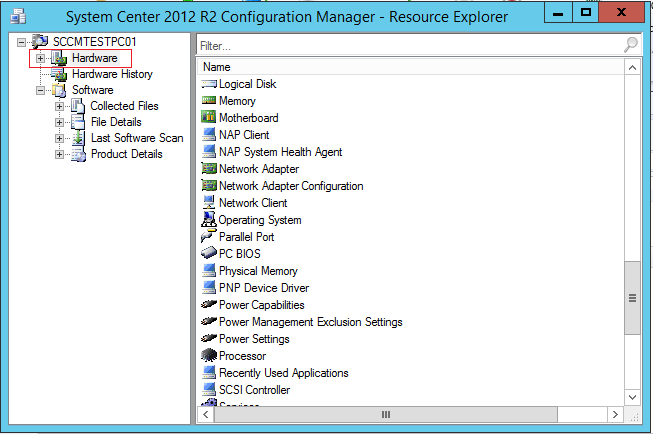Viewport: 653px width, 434px height.
Task: Click the Physical Memory icon
Action: pos(209,270)
